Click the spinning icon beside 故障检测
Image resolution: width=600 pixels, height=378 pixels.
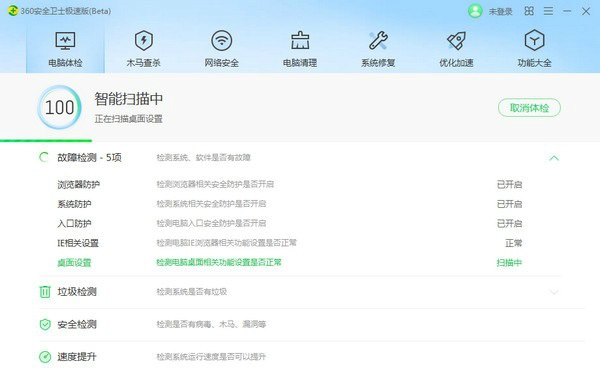44,157
